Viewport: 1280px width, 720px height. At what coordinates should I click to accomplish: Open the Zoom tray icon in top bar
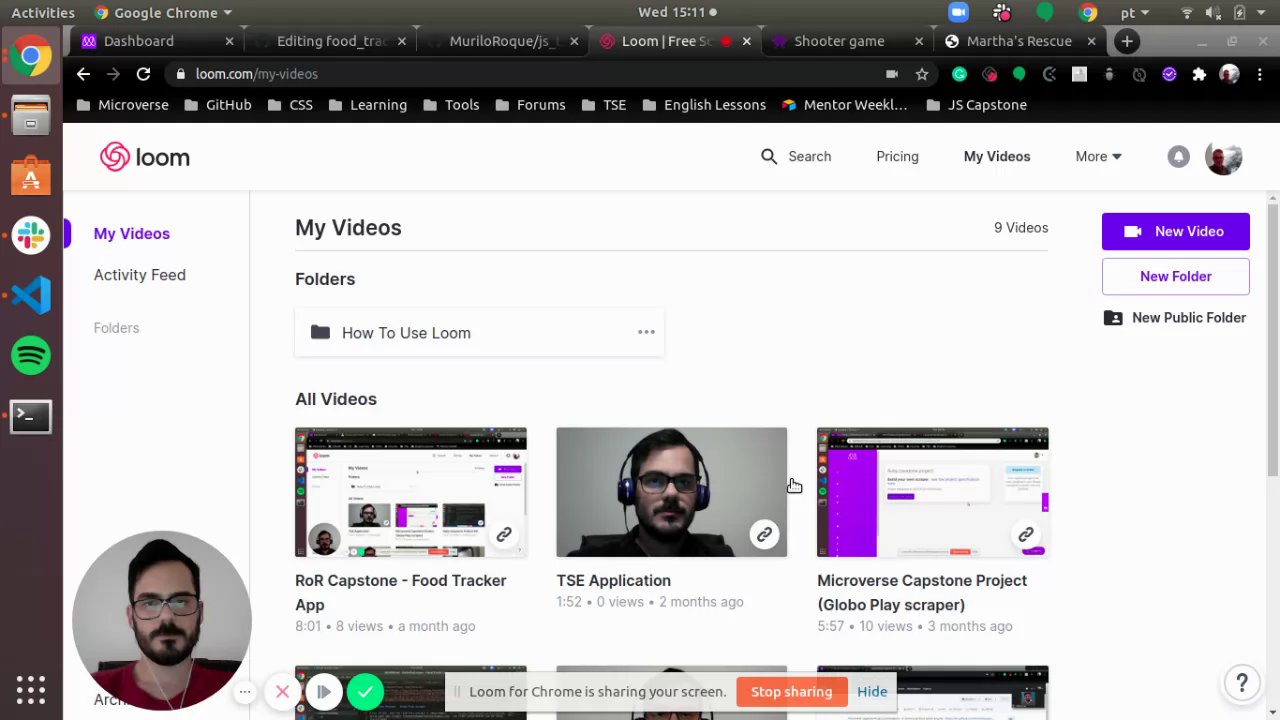959,12
